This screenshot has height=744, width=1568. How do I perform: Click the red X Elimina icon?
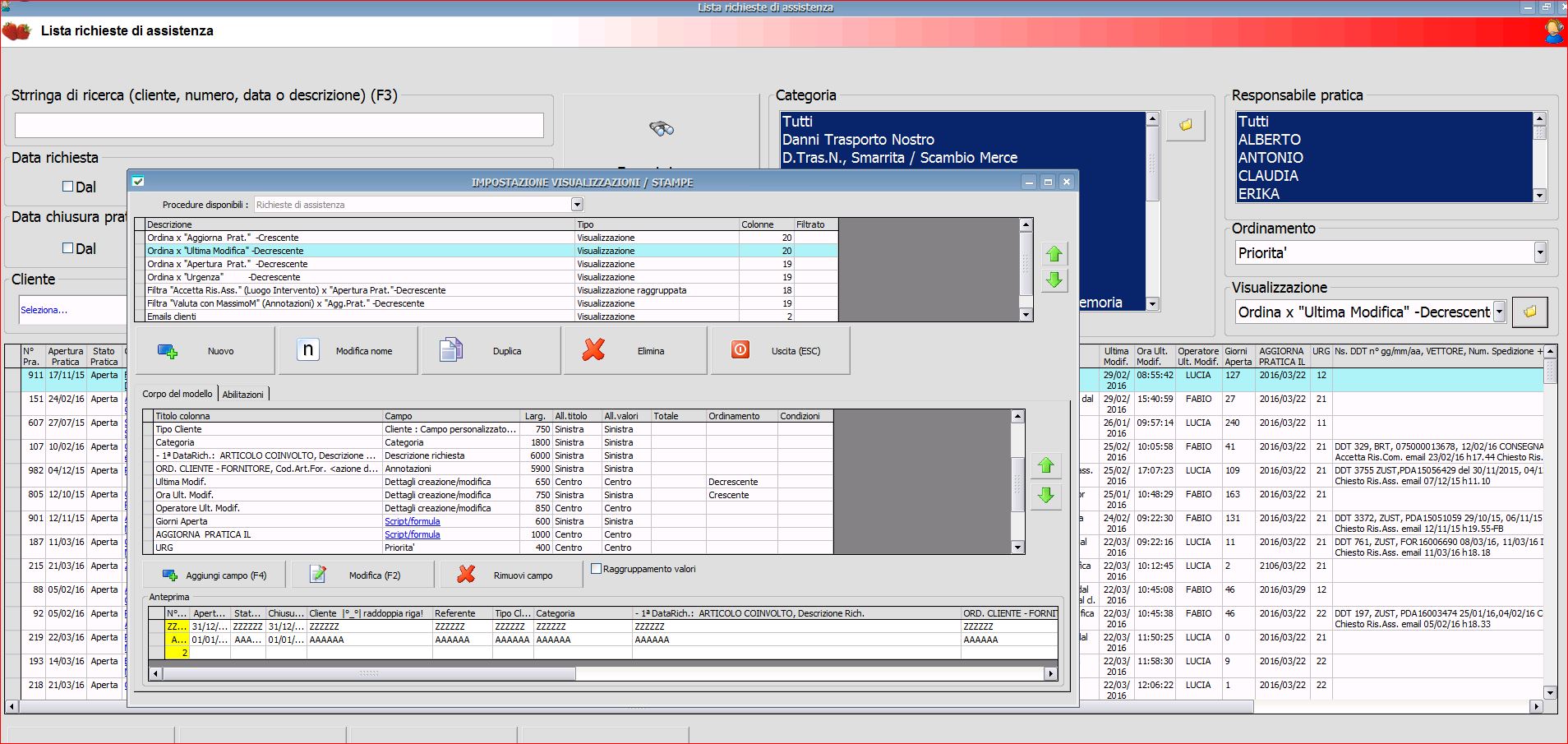coord(593,350)
